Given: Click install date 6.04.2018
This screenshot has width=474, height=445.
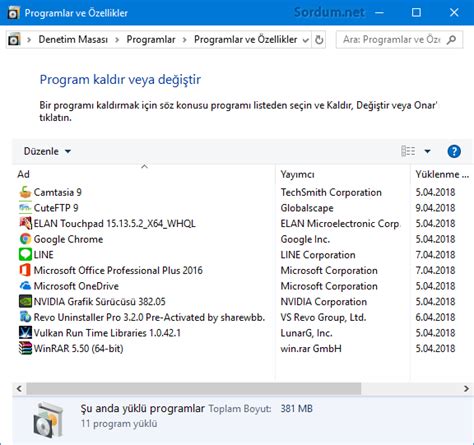Looking at the screenshot, I should [x=435, y=317].
